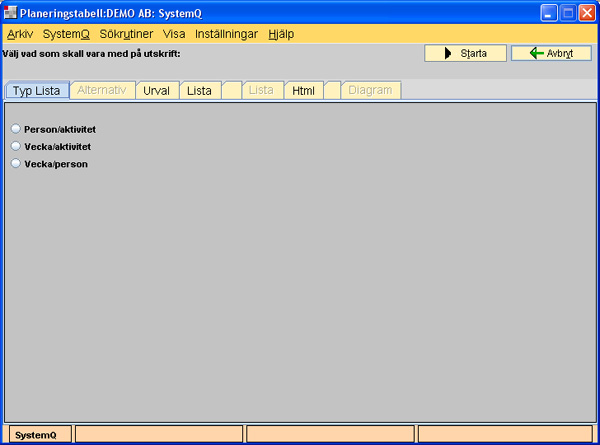This screenshot has width=600, height=445.
Task: Maximize the Planeringstabell window
Action: pyautogui.click(x=568, y=13)
